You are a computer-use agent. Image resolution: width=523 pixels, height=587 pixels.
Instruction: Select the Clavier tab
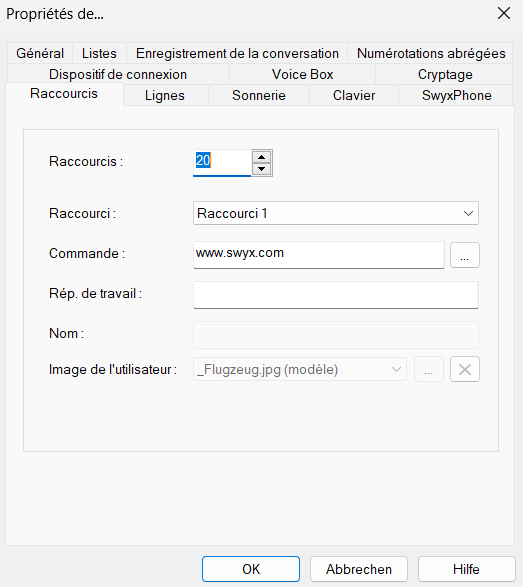click(354, 95)
